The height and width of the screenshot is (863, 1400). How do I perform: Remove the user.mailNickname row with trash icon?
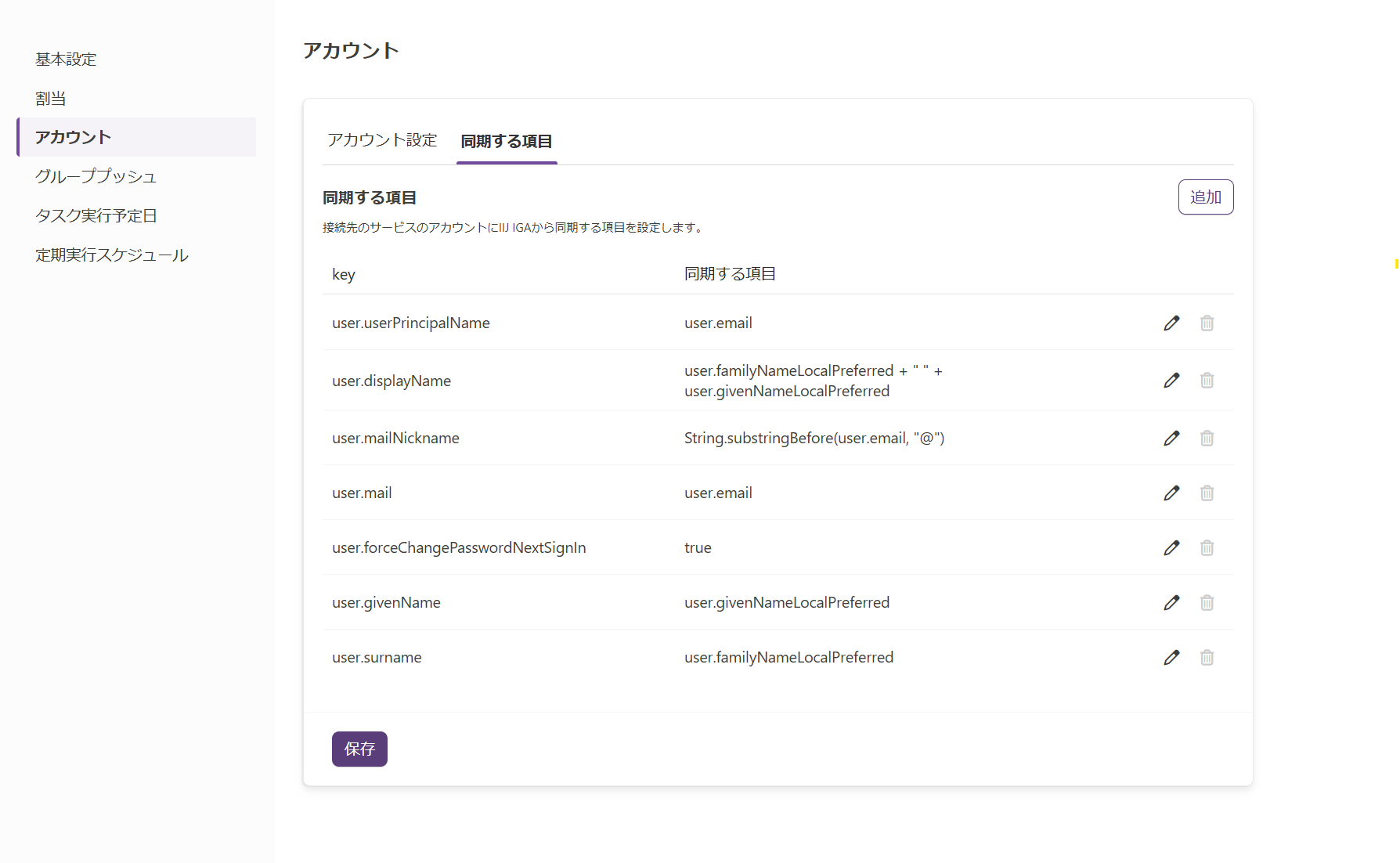coord(1207,439)
